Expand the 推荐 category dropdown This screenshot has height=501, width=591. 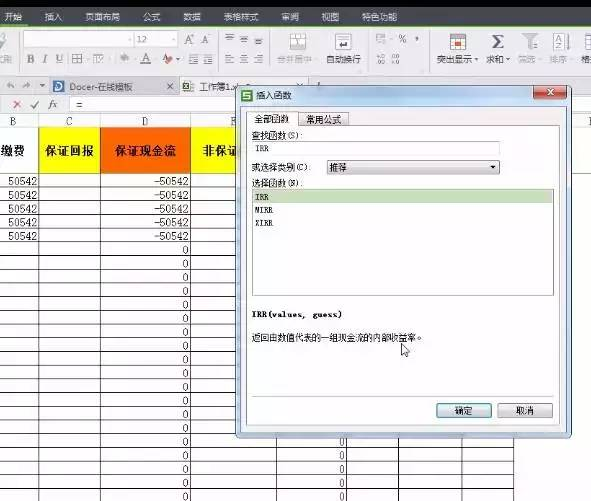tap(493, 167)
